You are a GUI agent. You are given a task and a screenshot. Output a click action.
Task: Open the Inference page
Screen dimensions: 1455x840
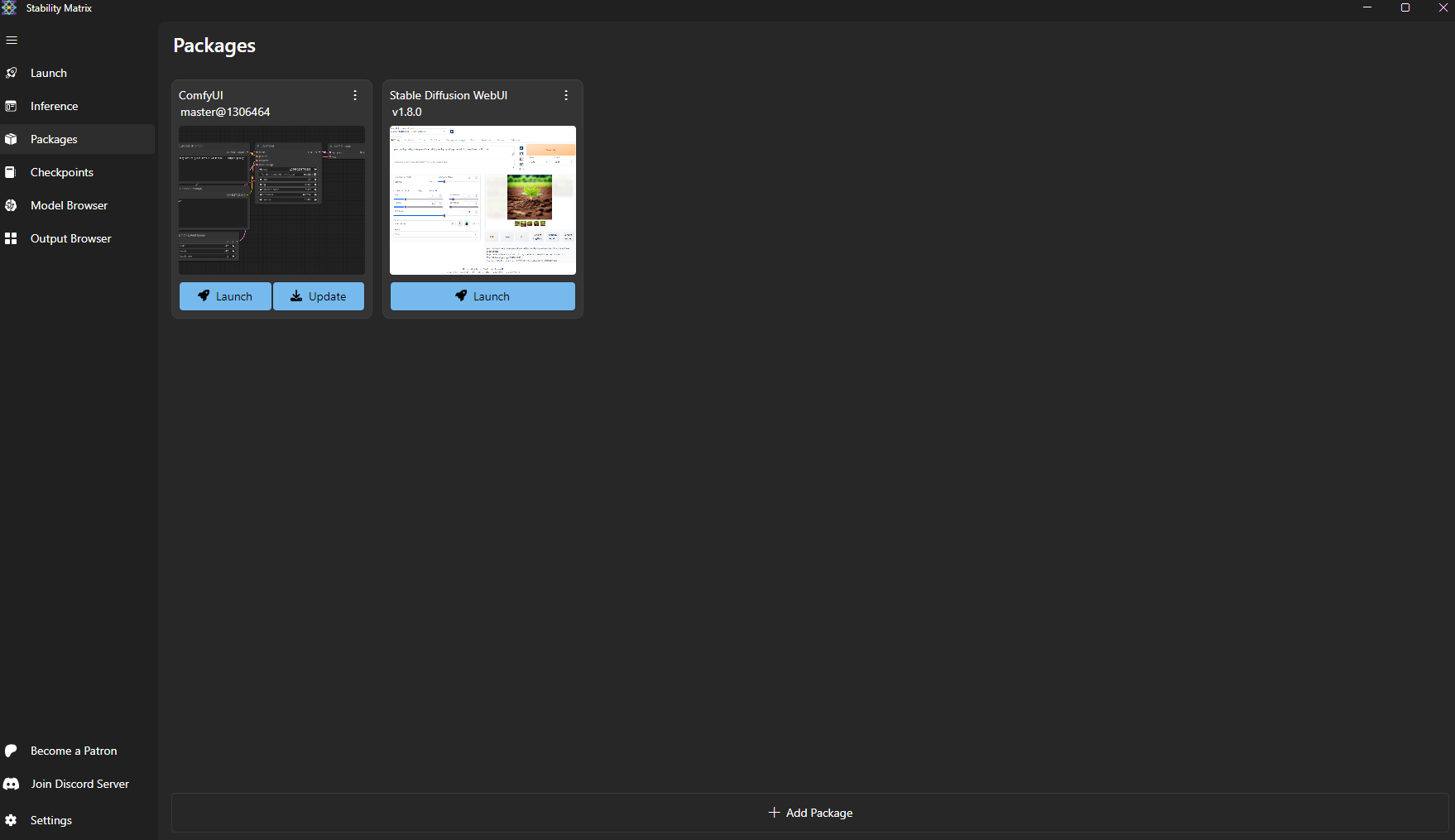tap(78, 106)
